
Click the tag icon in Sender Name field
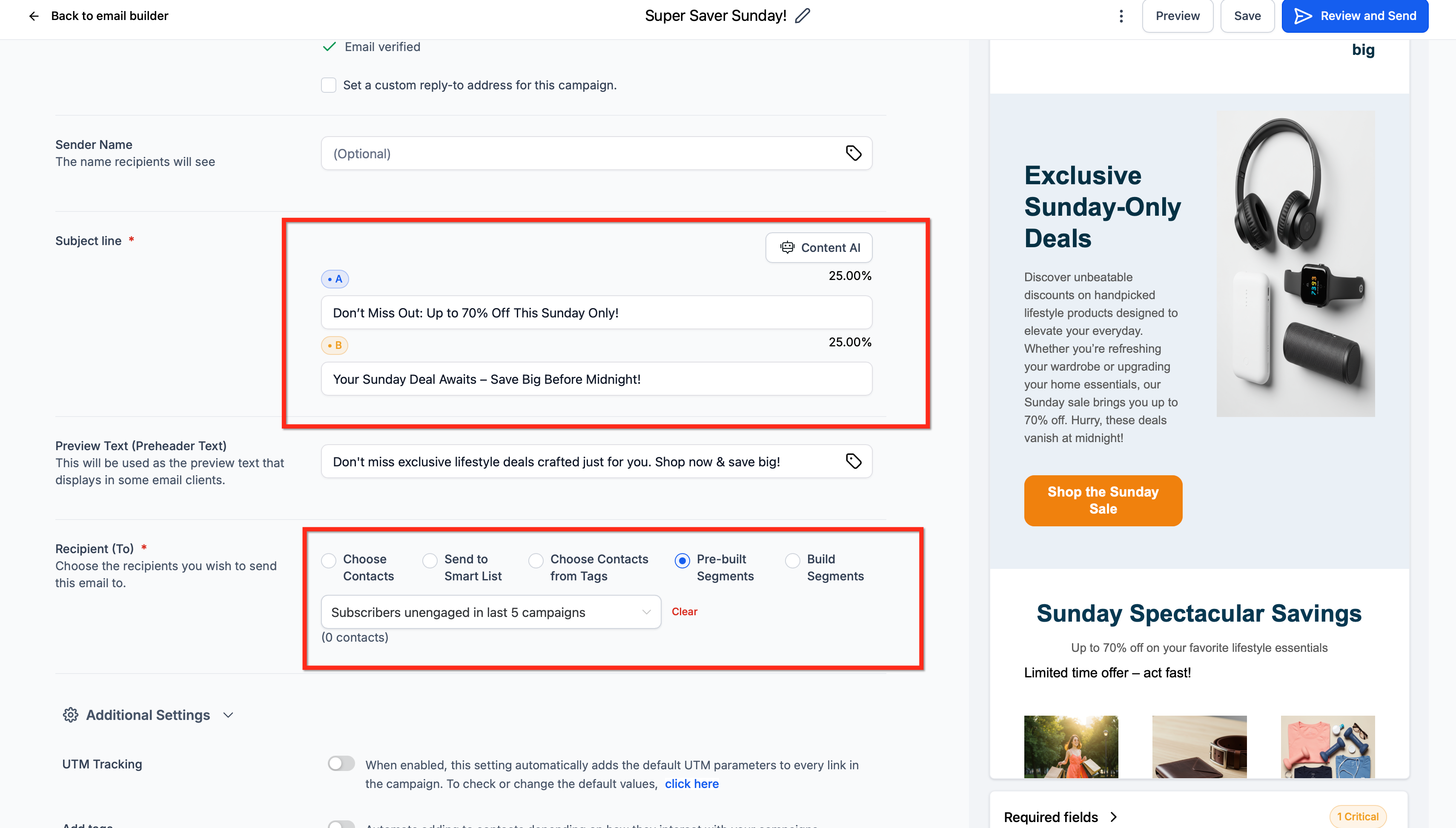pos(854,153)
